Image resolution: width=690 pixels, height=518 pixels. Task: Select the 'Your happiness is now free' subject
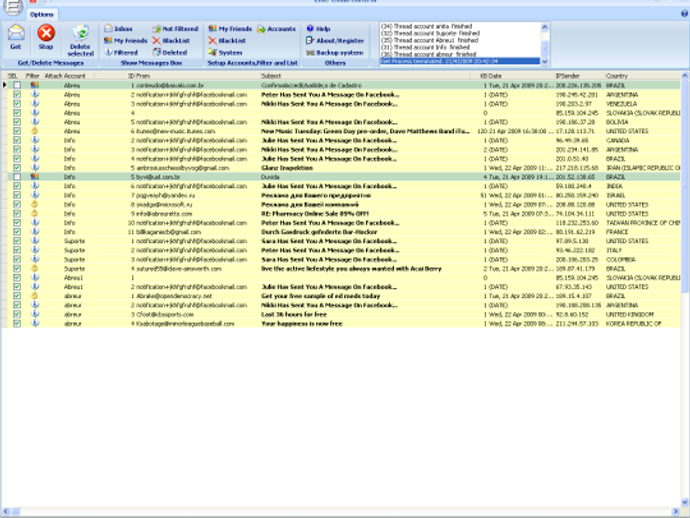pyautogui.click(x=302, y=323)
